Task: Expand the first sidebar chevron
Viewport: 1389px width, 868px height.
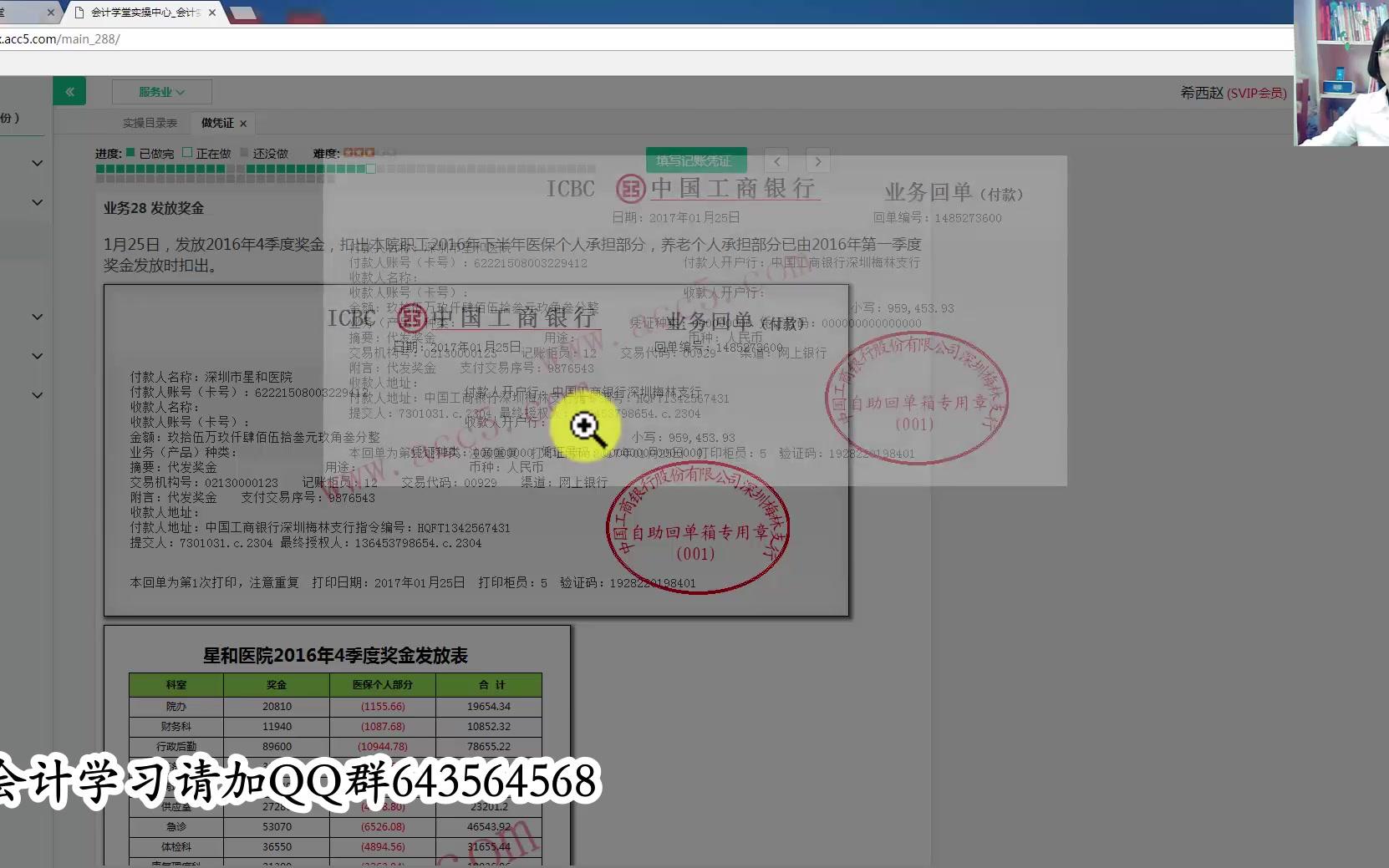Action: coord(37,163)
